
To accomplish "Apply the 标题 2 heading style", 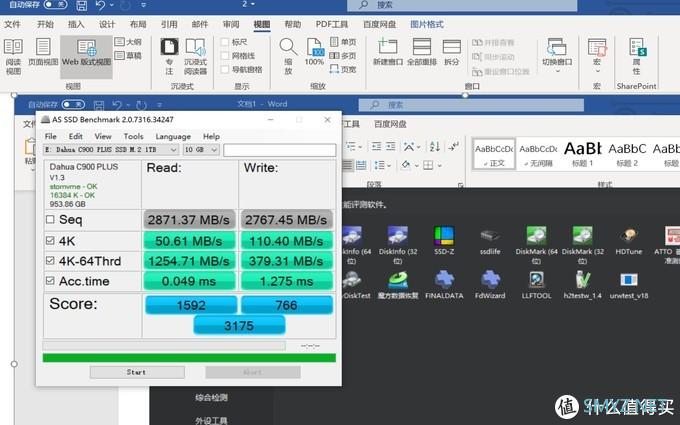I will pos(627,154).
